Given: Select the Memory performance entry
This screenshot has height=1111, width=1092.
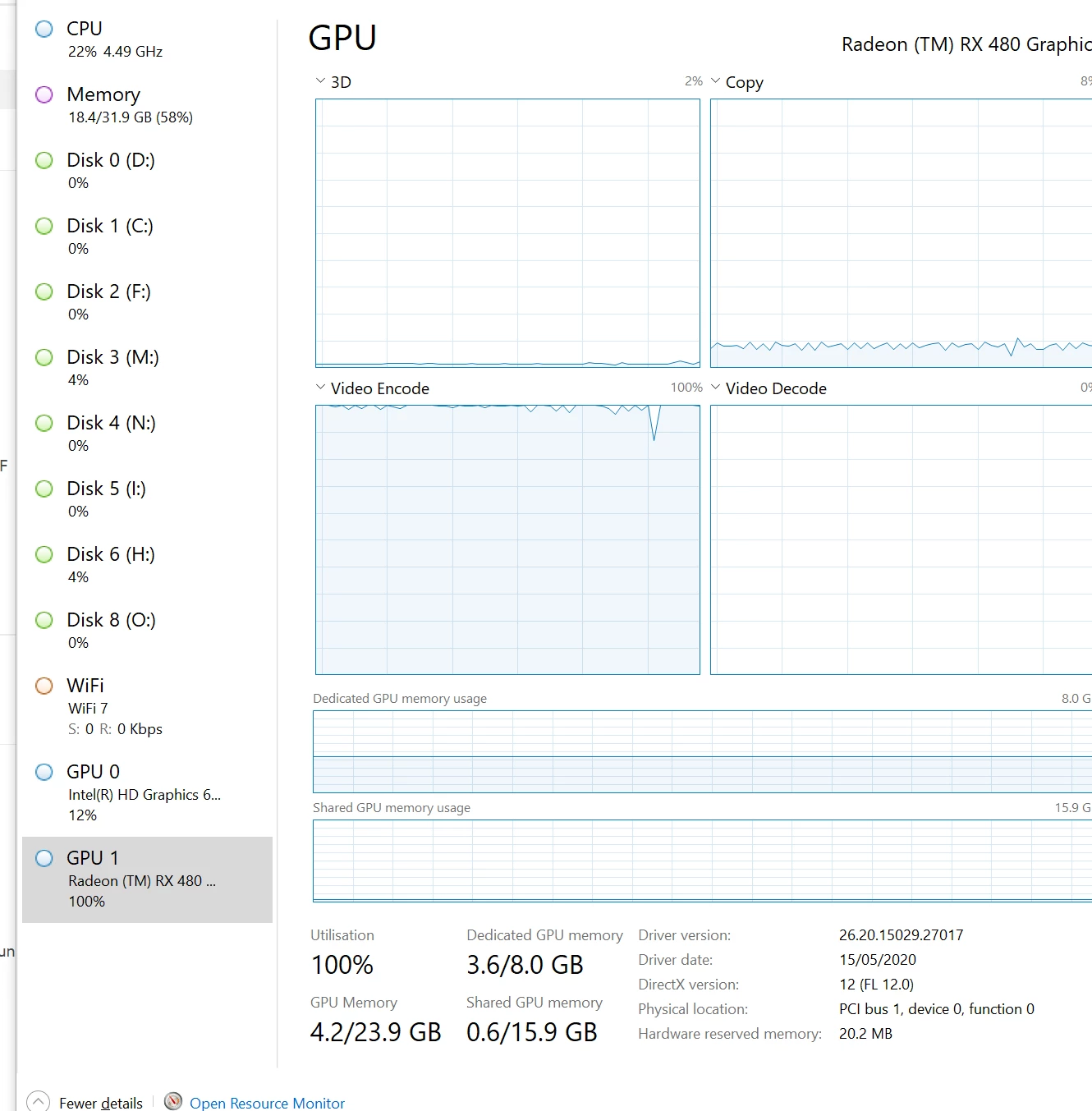Looking at the screenshot, I should pyautogui.click(x=148, y=105).
